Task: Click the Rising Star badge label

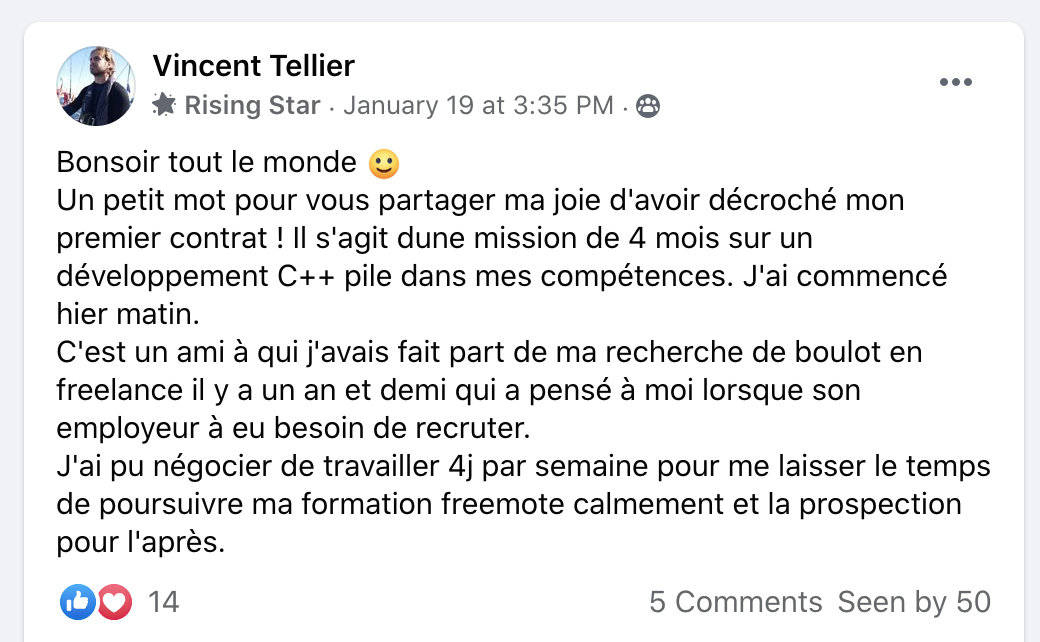Action: (252, 105)
